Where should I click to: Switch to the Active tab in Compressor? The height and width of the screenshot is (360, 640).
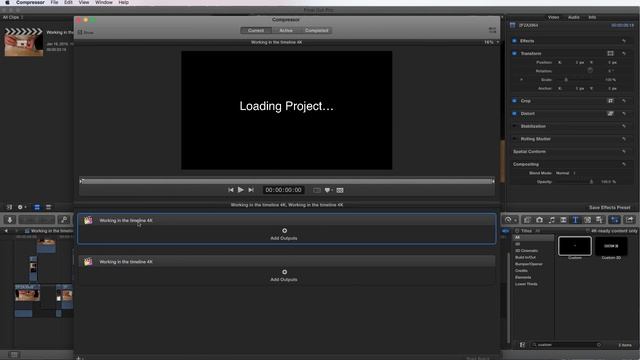[286, 31]
